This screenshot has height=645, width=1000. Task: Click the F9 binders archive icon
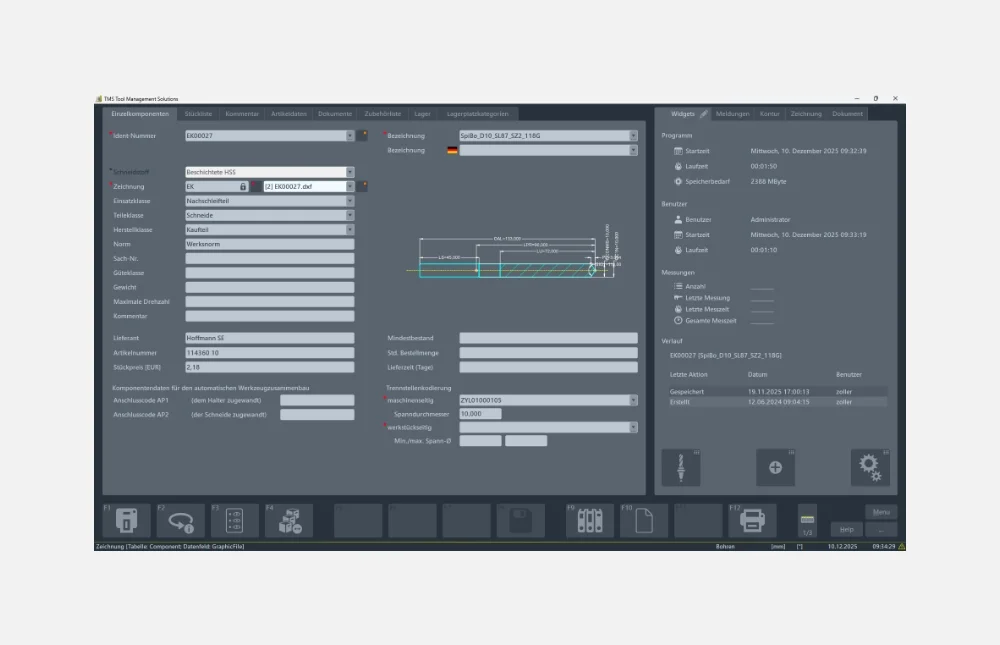590,521
